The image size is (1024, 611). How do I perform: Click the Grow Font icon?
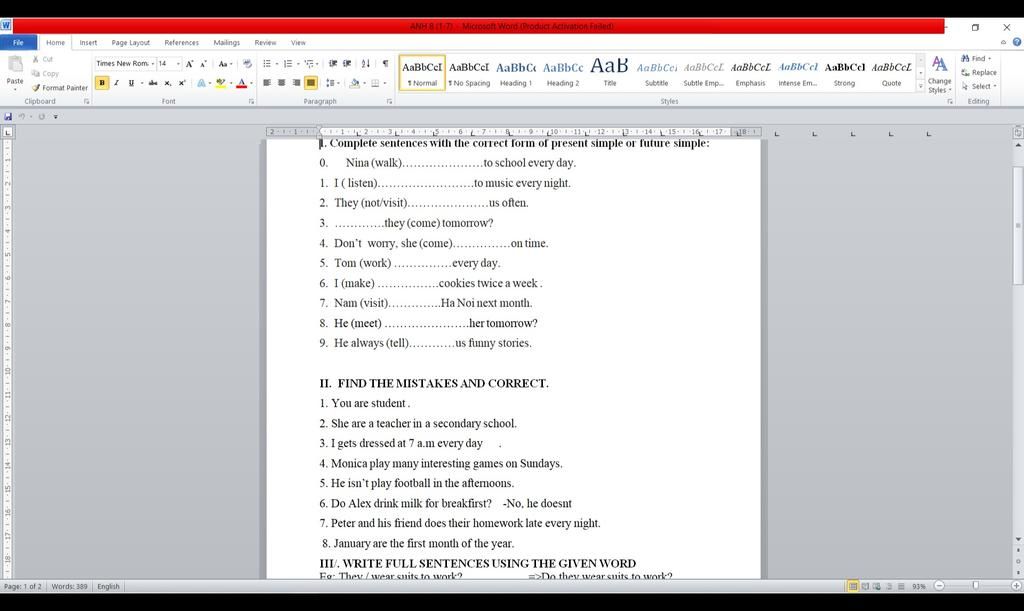click(x=189, y=63)
